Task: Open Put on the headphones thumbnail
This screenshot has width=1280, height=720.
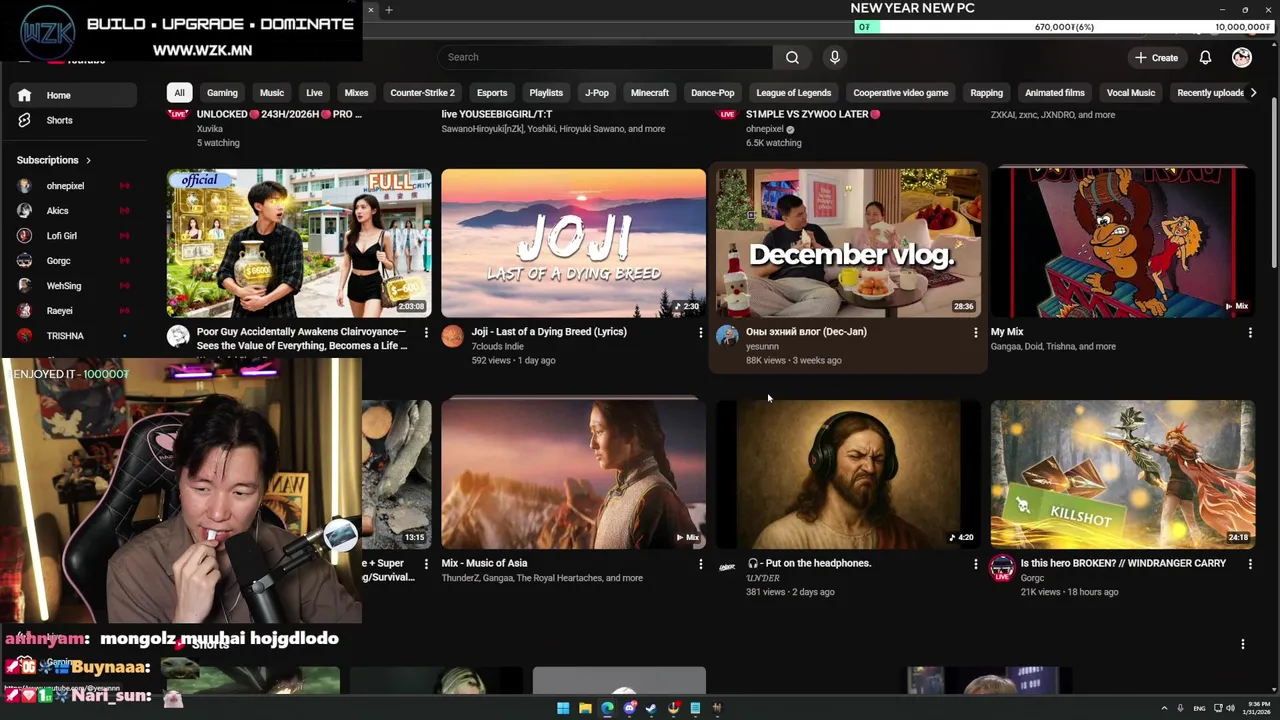Action: pos(848,474)
